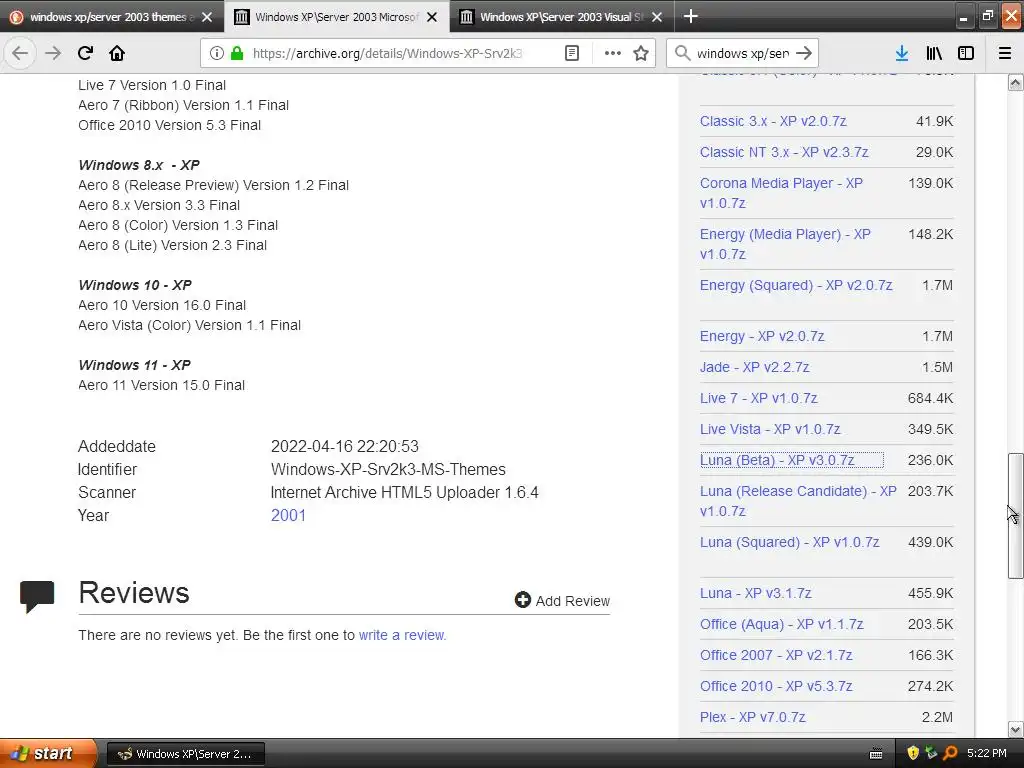Download Office 2007 - XP v2.1.7z
Viewport: 1024px width, 768px height.
776,655
